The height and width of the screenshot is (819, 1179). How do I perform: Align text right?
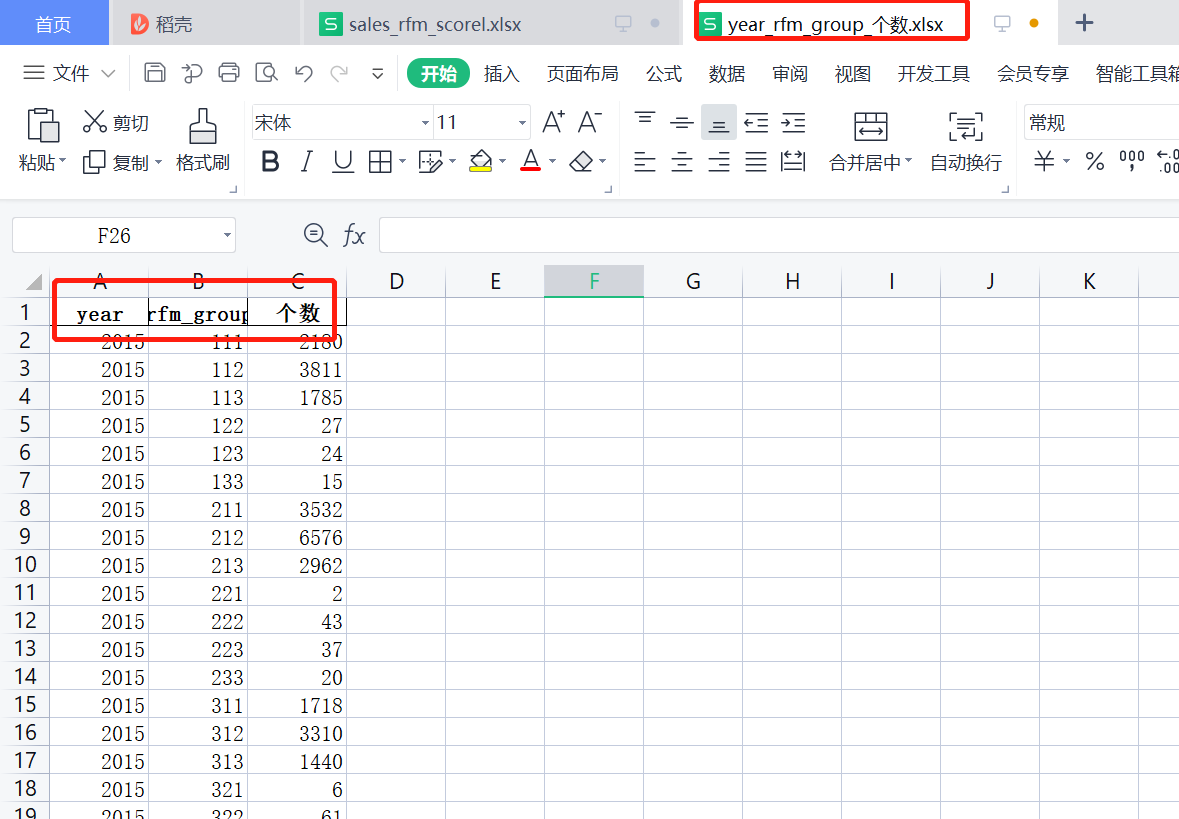719,162
